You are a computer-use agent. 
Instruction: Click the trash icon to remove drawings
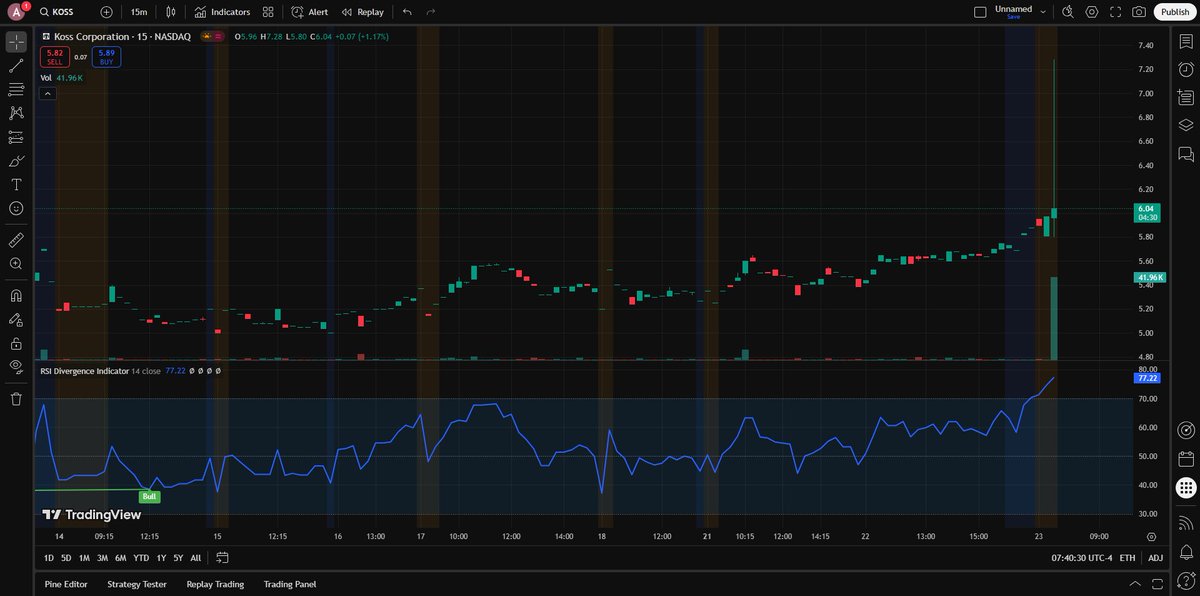coord(16,399)
